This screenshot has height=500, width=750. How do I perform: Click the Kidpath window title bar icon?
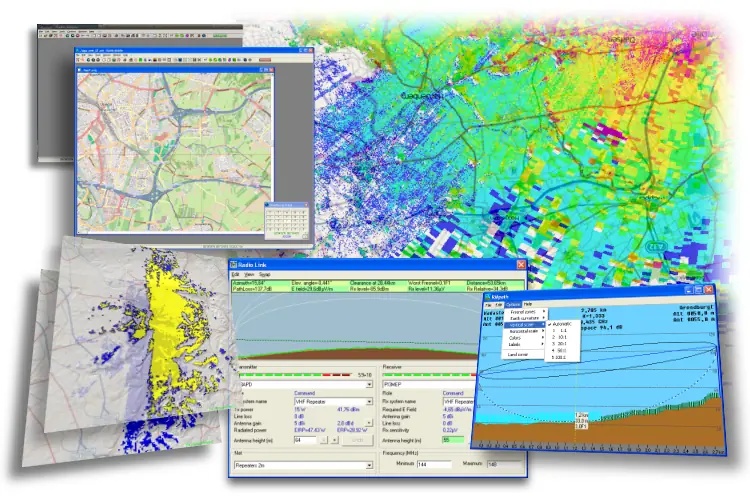click(x=488, y=297)
